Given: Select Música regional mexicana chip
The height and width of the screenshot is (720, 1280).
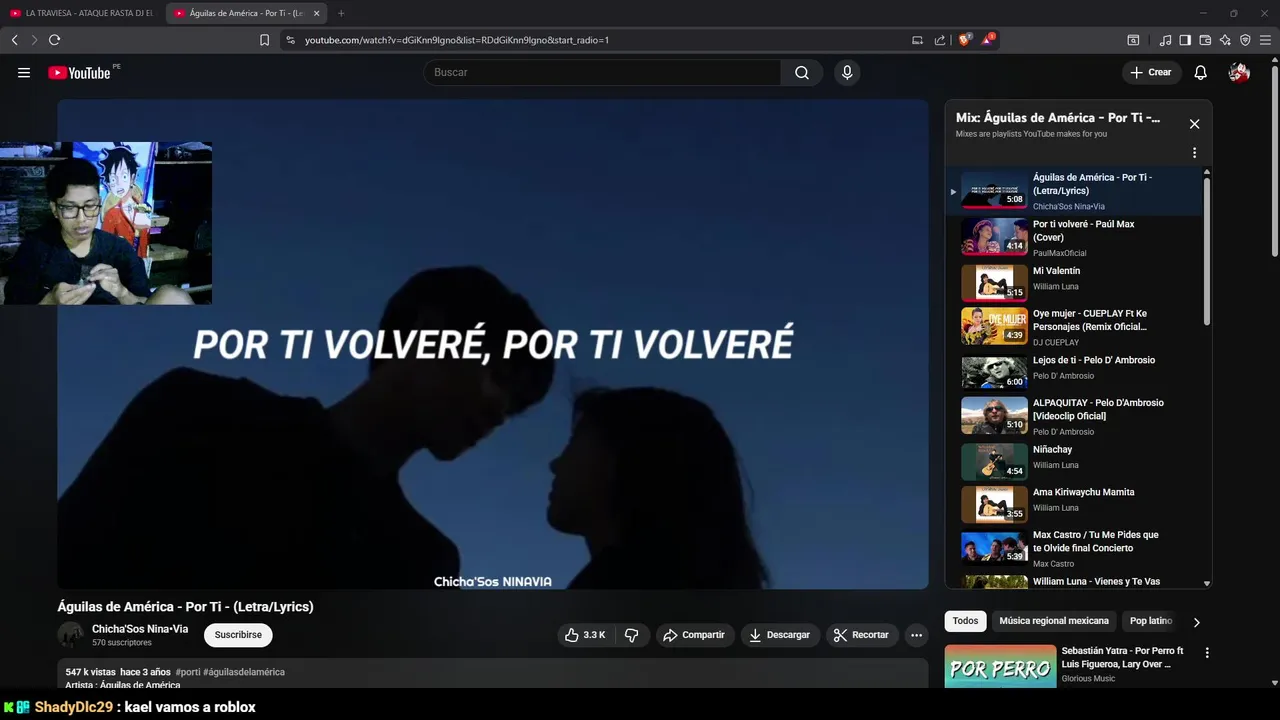Looking at the screenshot, I should click(x=1054, y=621).
